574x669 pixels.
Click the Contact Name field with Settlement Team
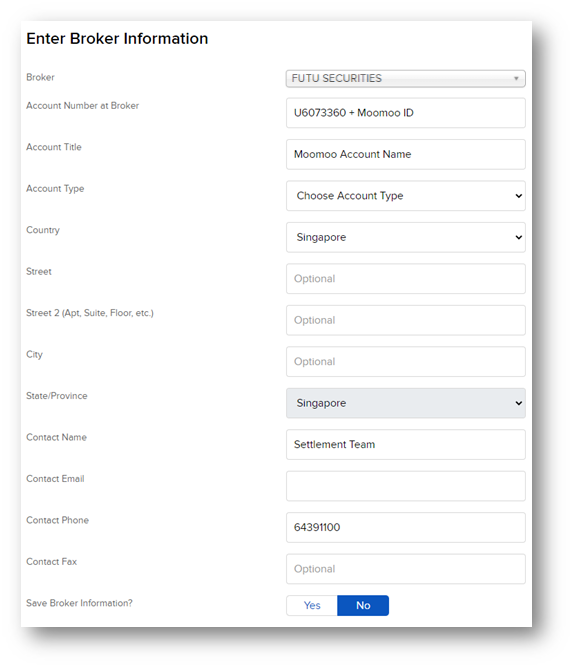[405, 445]
